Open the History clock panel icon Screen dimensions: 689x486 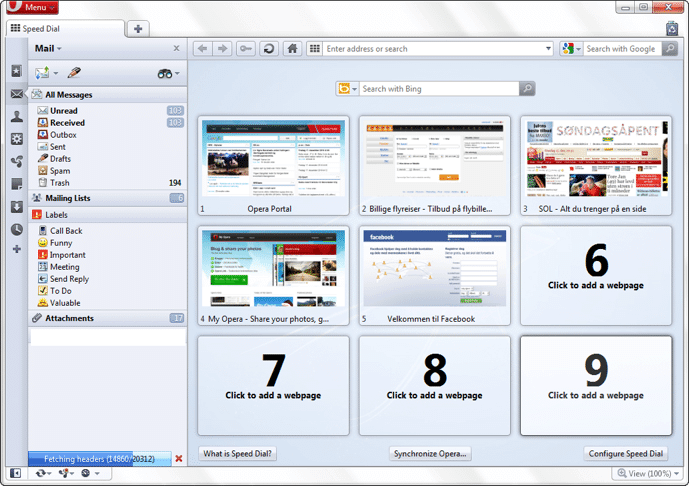point(17,229)
